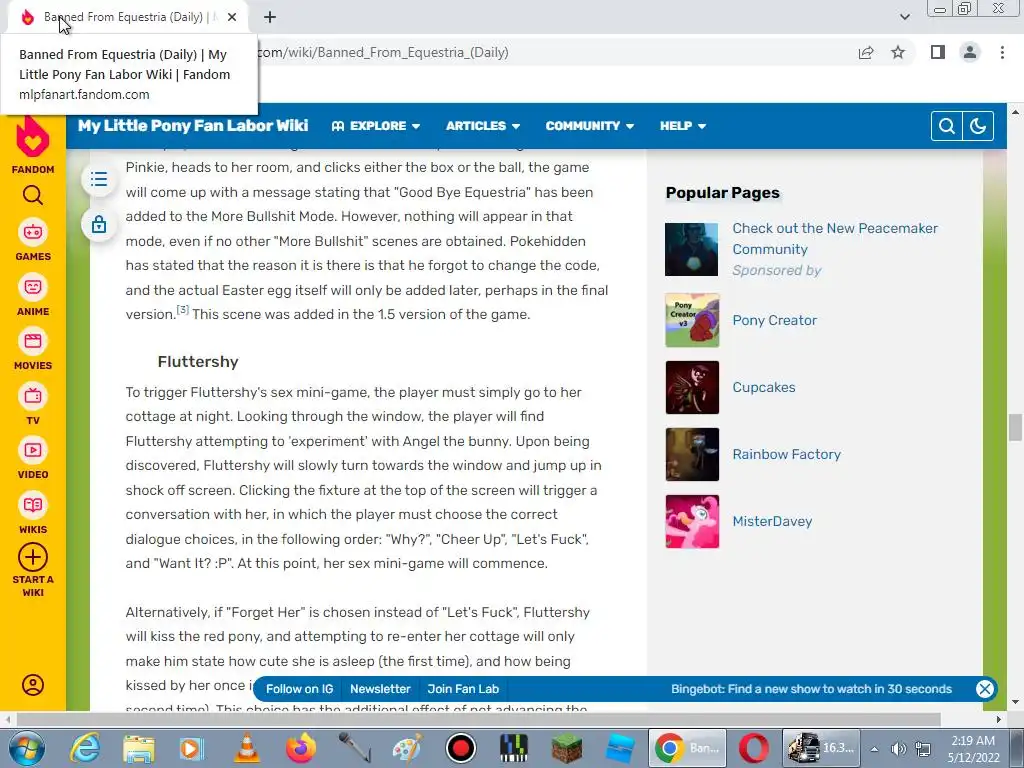
Task: Click the page scroll down arrow
Action: coord(1015,703)
